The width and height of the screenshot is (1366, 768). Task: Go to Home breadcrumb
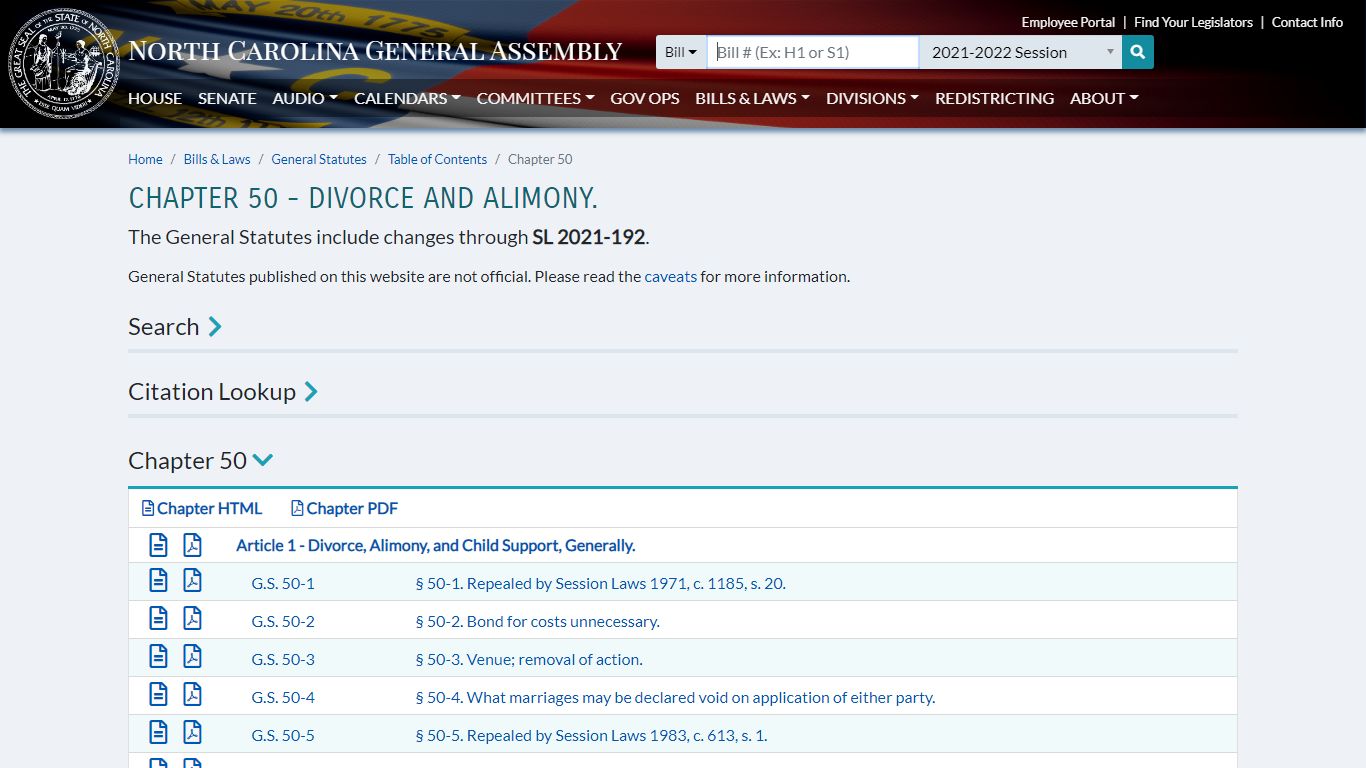click(x=145, y=159)
